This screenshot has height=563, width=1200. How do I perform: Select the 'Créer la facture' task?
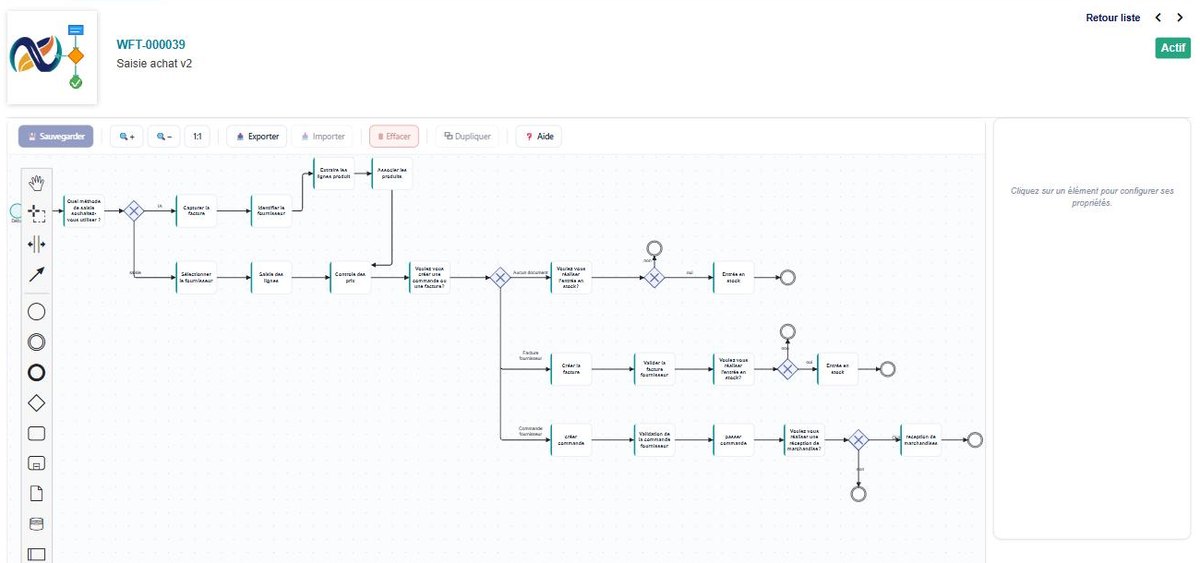point(571,368)
